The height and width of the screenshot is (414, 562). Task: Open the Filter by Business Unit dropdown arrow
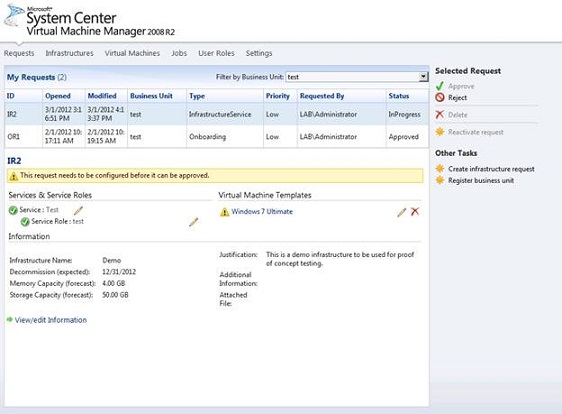pos(423,77)
